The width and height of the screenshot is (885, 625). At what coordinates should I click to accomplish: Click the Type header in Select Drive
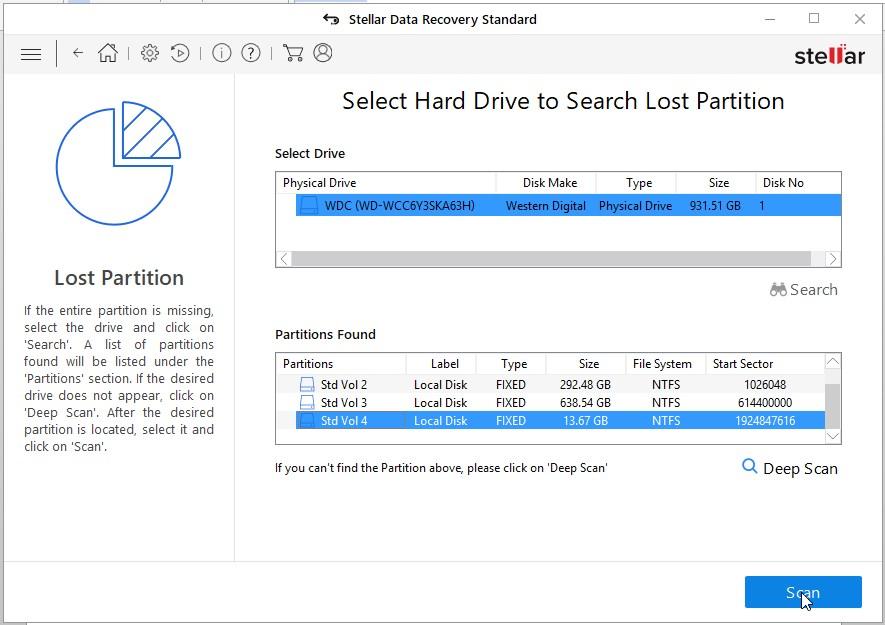636,183
